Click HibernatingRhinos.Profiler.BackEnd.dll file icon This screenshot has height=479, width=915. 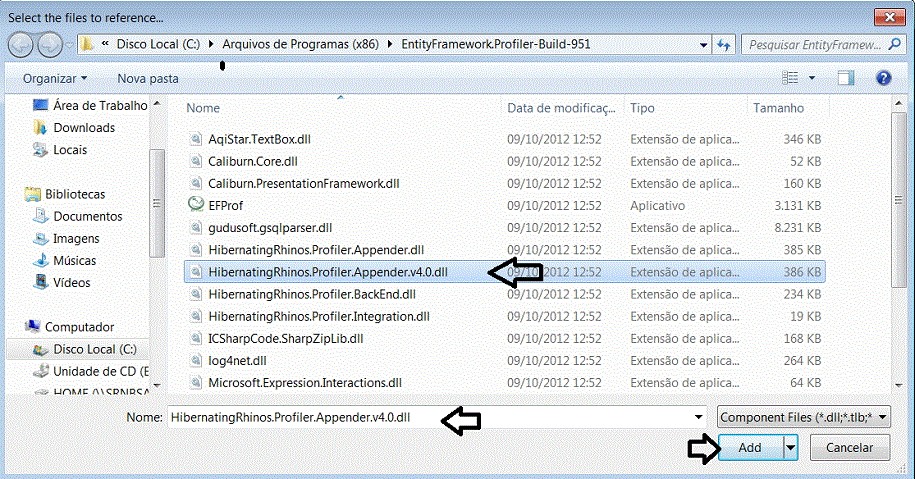196,295
